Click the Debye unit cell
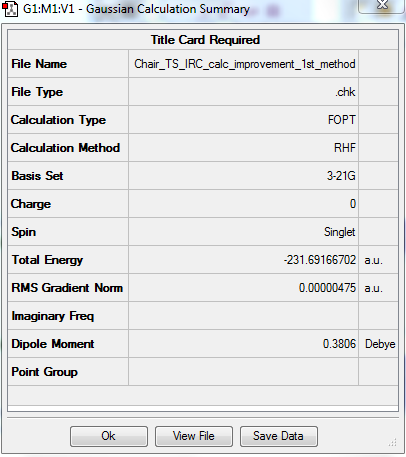This screenshot has width=406, height=457. (379, 344)
